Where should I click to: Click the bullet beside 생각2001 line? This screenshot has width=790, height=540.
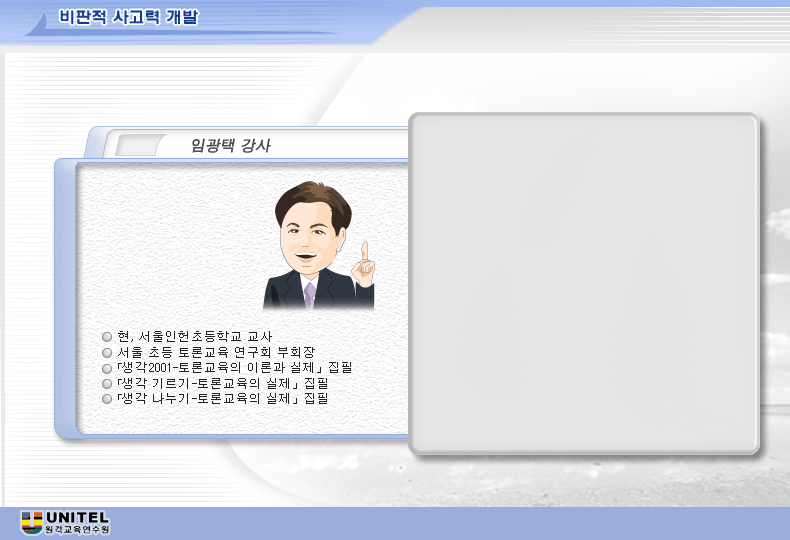pyautogui.click(x=107, y=368)
